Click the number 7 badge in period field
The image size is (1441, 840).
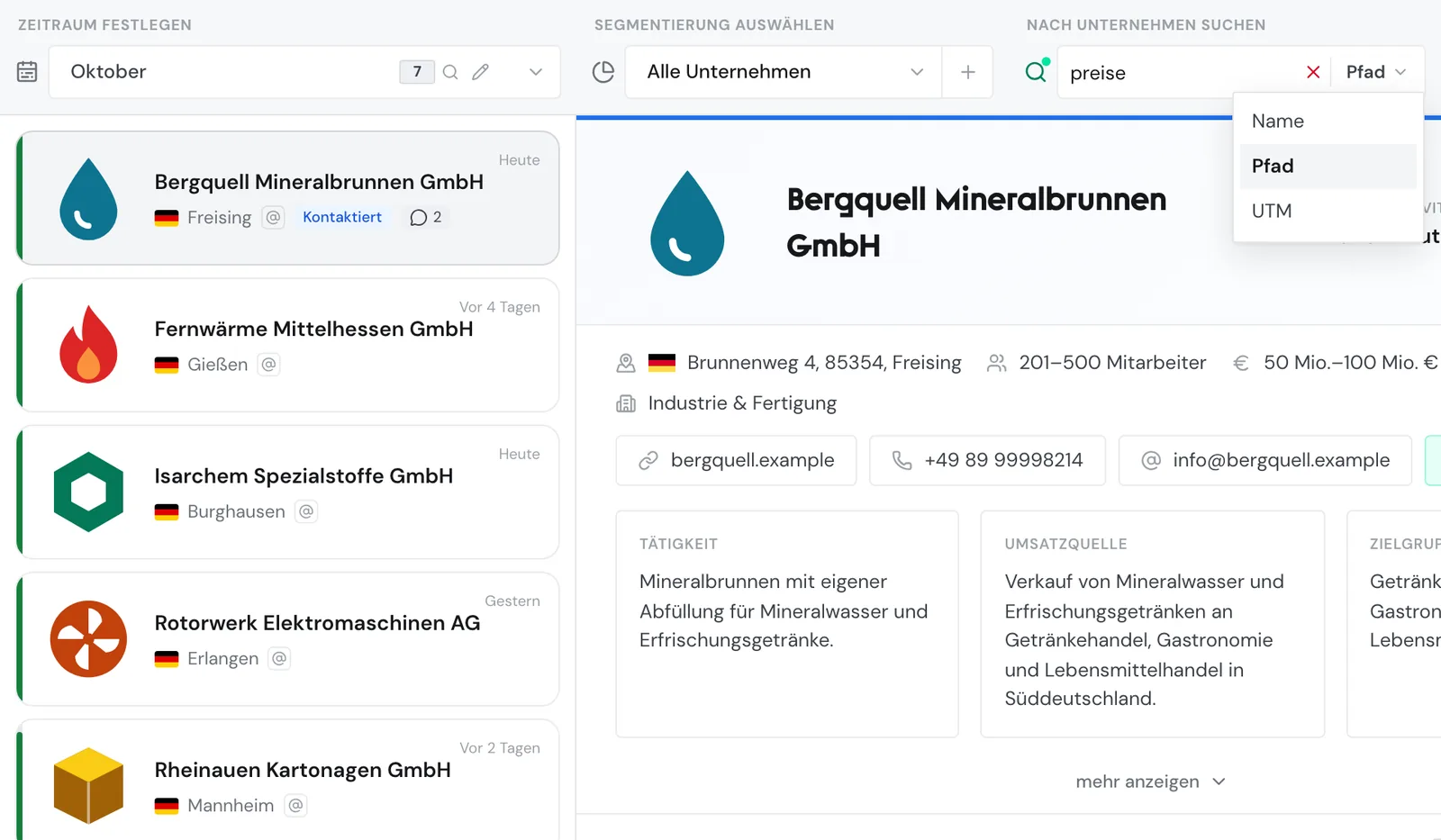[x=417, y=72]
